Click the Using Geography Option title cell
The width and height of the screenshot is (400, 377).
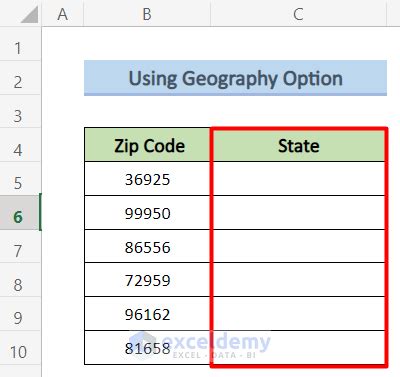(x=235, y=78)
